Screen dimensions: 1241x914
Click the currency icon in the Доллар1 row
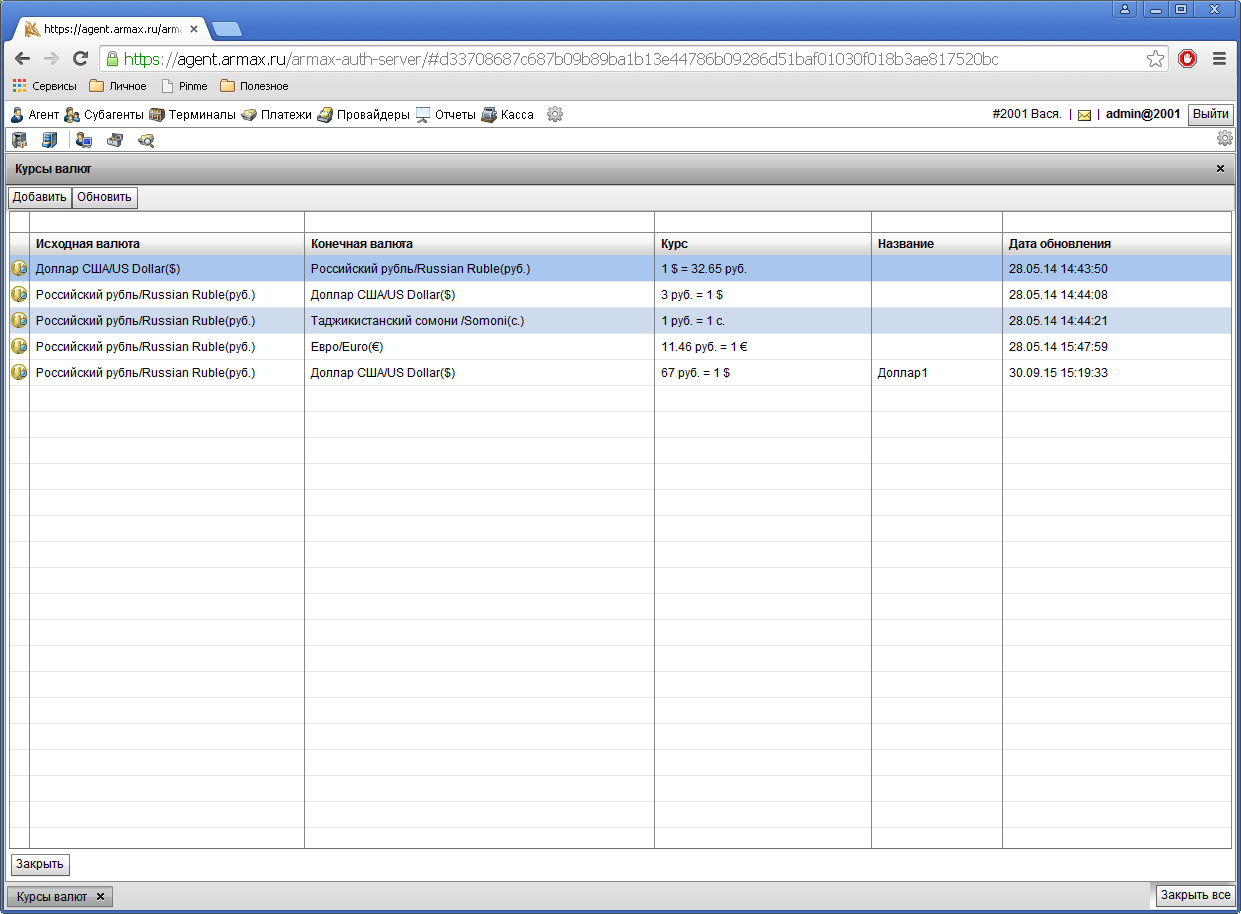click(x=19, y=373)
